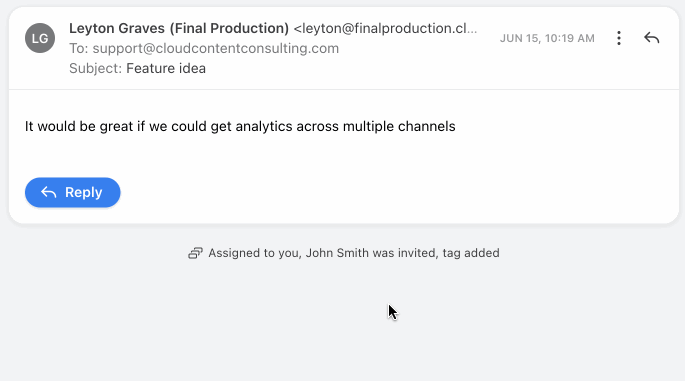Screen dimensions: 685x381
Task: Click the message body about analytics across channels
Action: coord(240,126)
